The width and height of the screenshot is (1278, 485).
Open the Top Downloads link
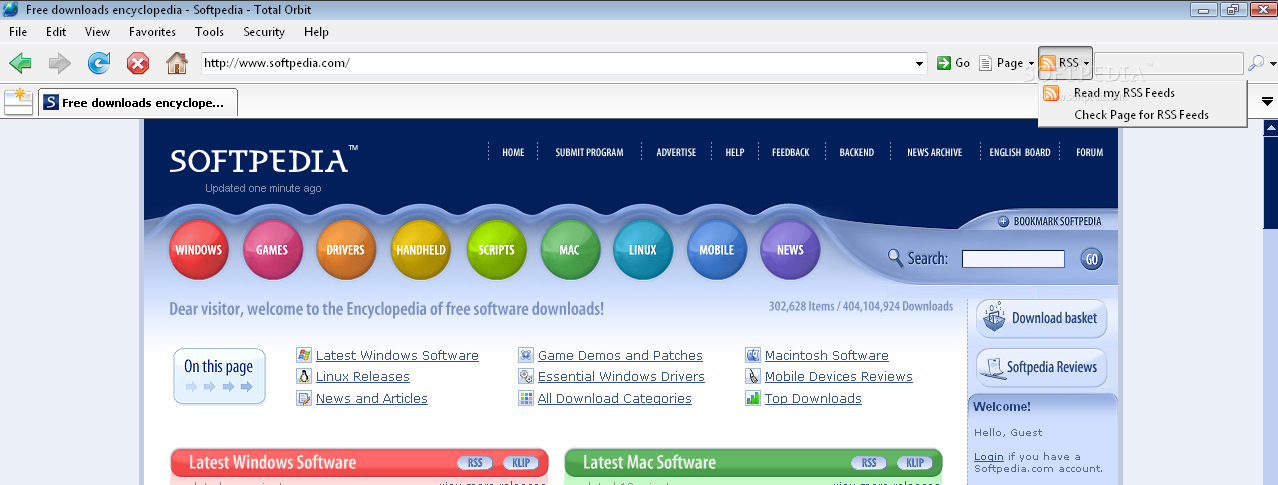click(813, 399)
